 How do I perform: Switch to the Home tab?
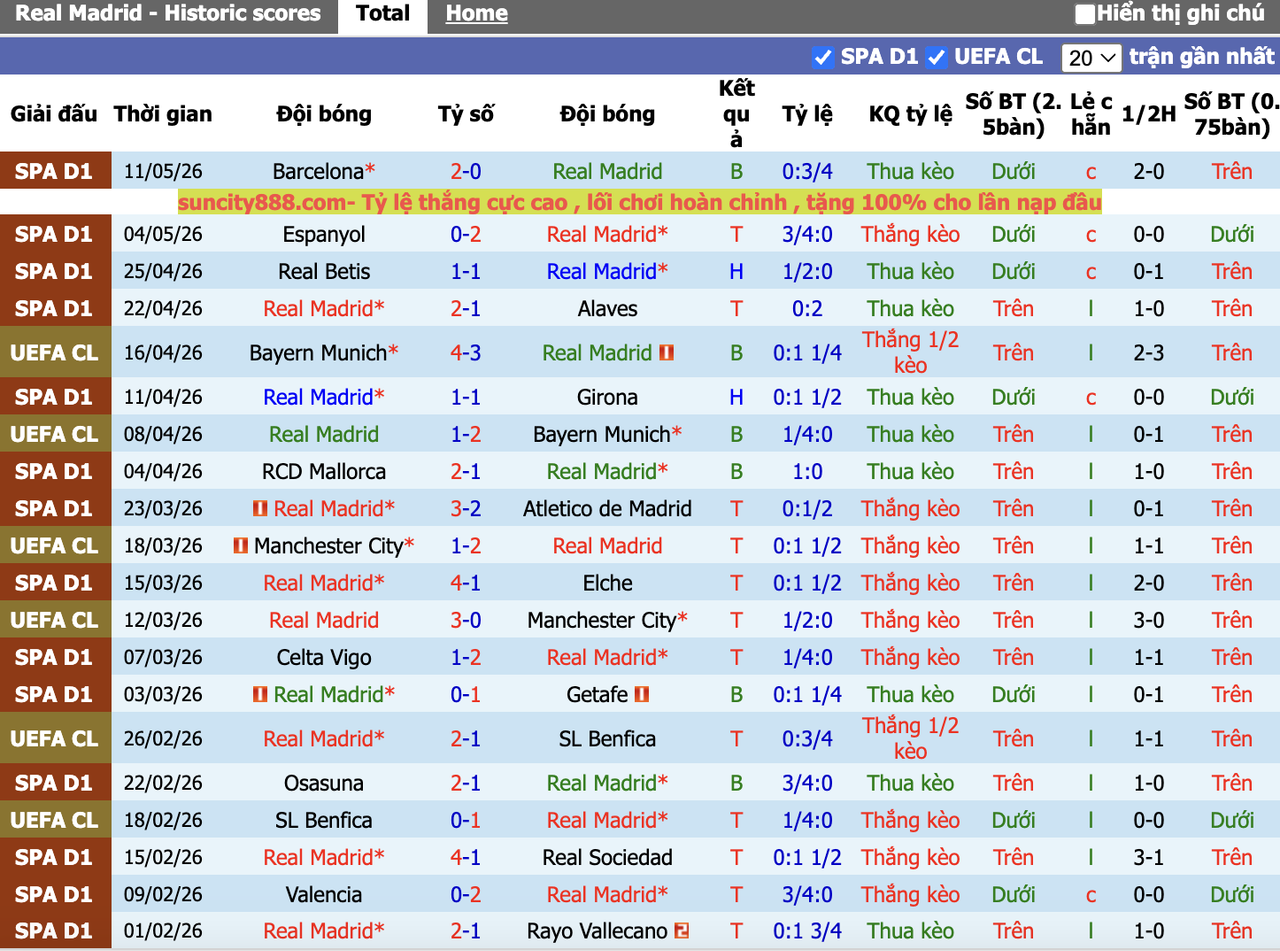[x=476, y=15]
